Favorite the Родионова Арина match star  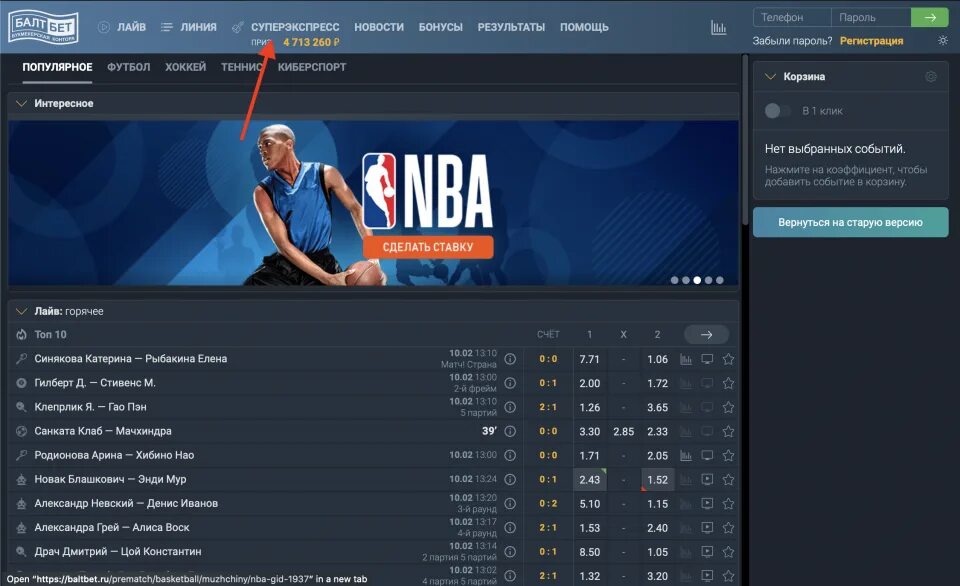(x=728, y=456)
